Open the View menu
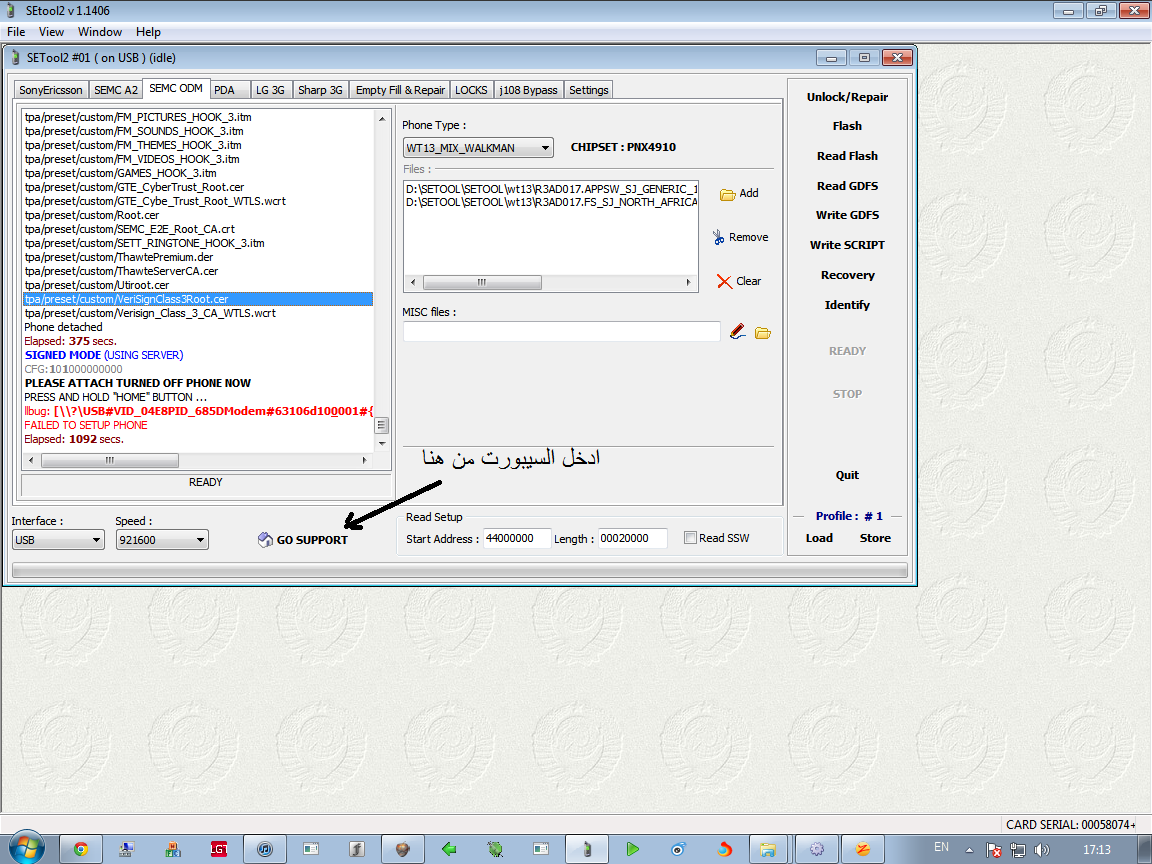 tap(51, 32)
